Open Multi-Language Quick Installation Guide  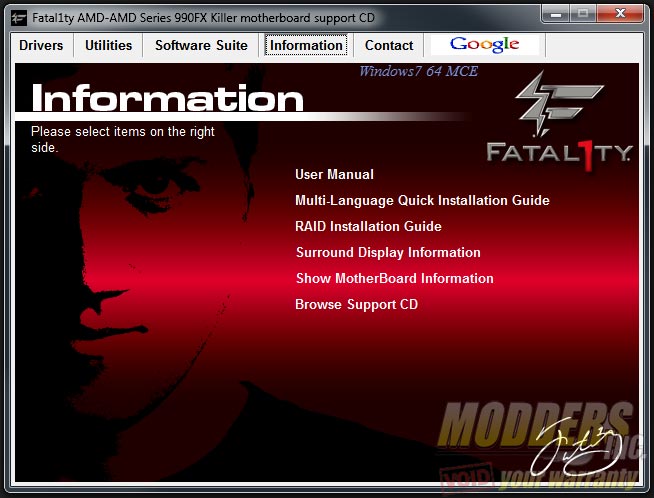click(422, 200)
